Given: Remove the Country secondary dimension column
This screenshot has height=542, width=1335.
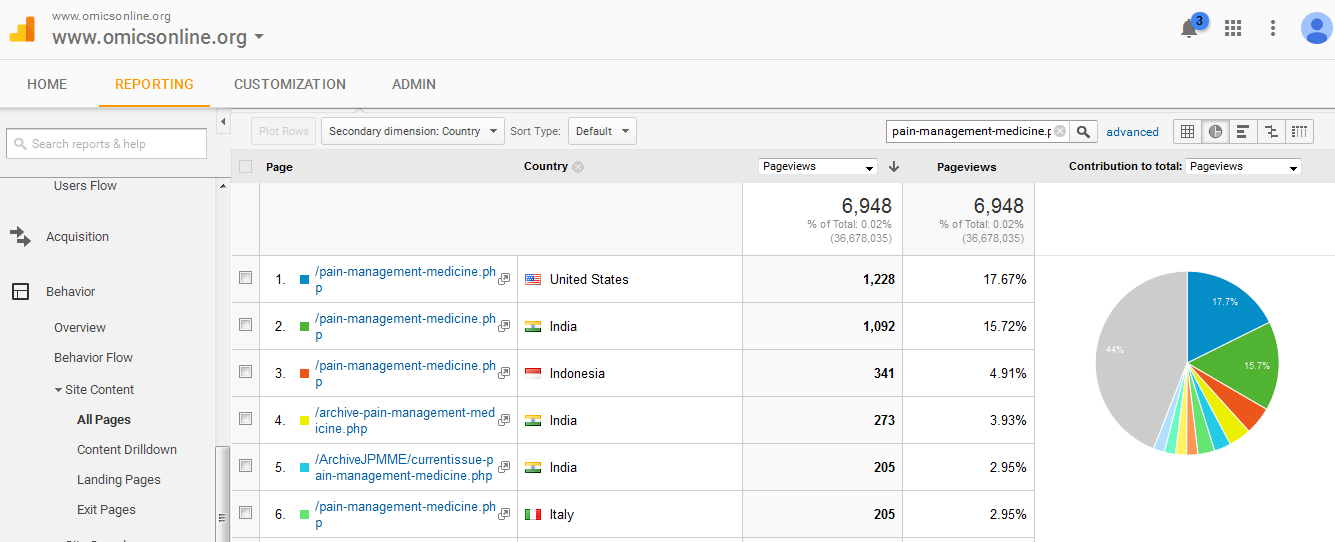Looking at the screenshot, I should 578,167.
